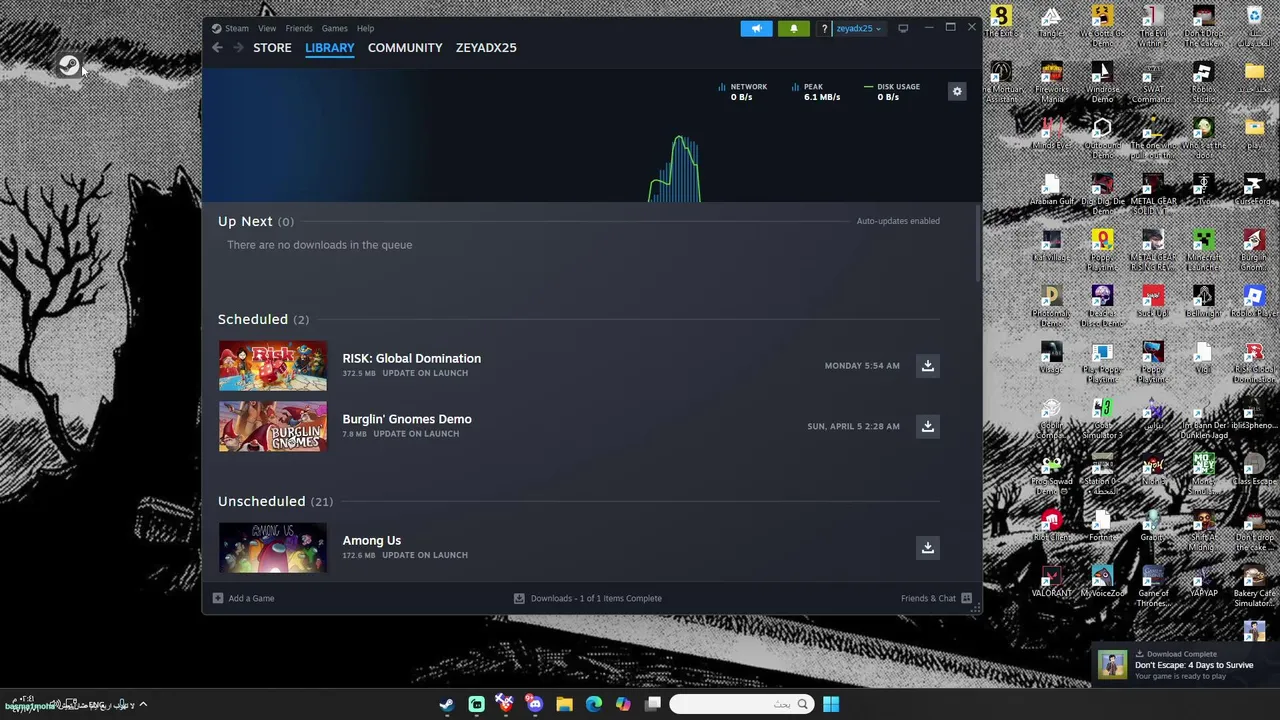Expand hidden tray icons chevron
This screenshot has height=720, width=1280.
pos(143,704)
